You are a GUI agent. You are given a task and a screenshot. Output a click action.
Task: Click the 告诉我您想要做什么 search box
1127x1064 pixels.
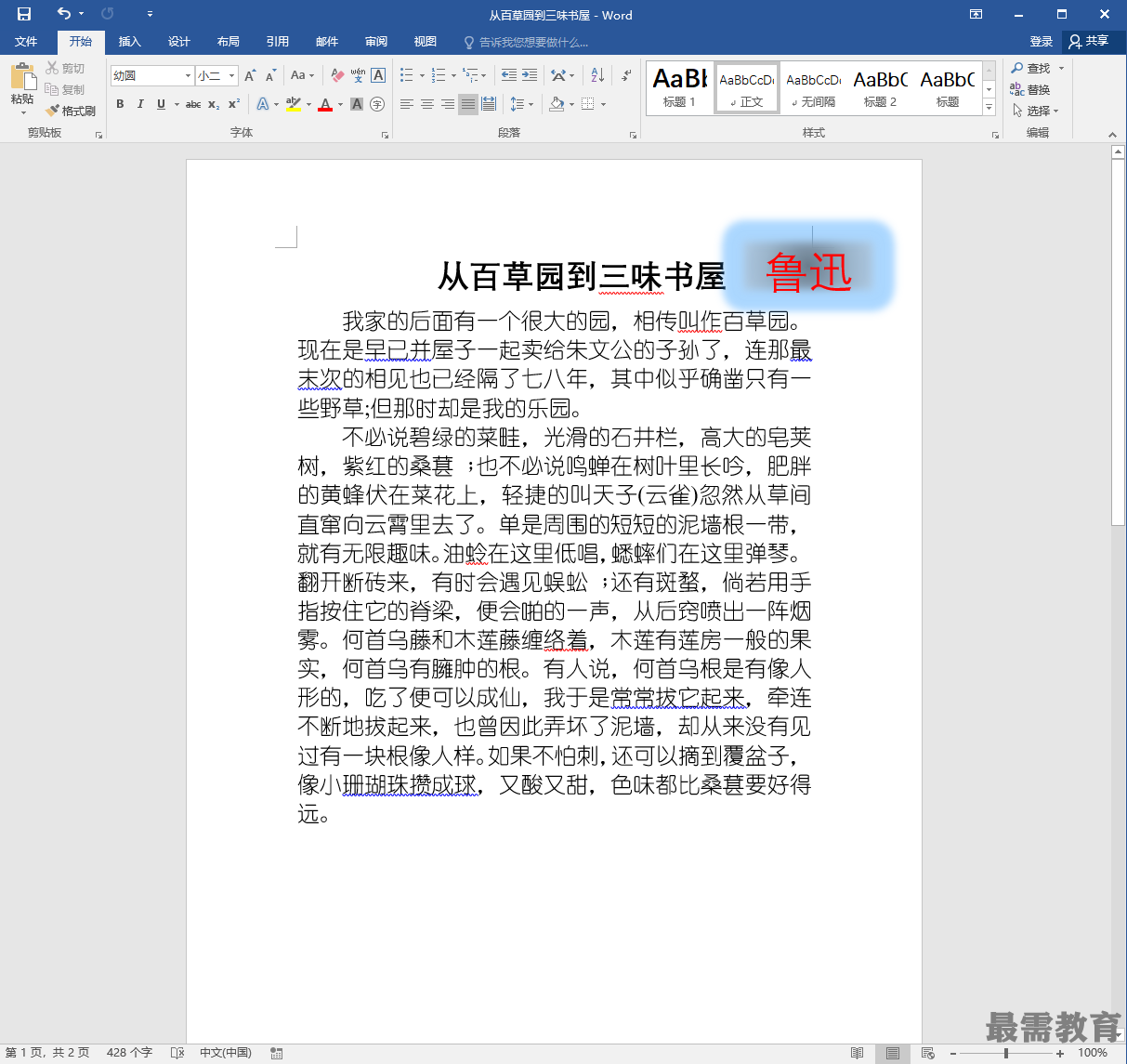pos(527,42)
